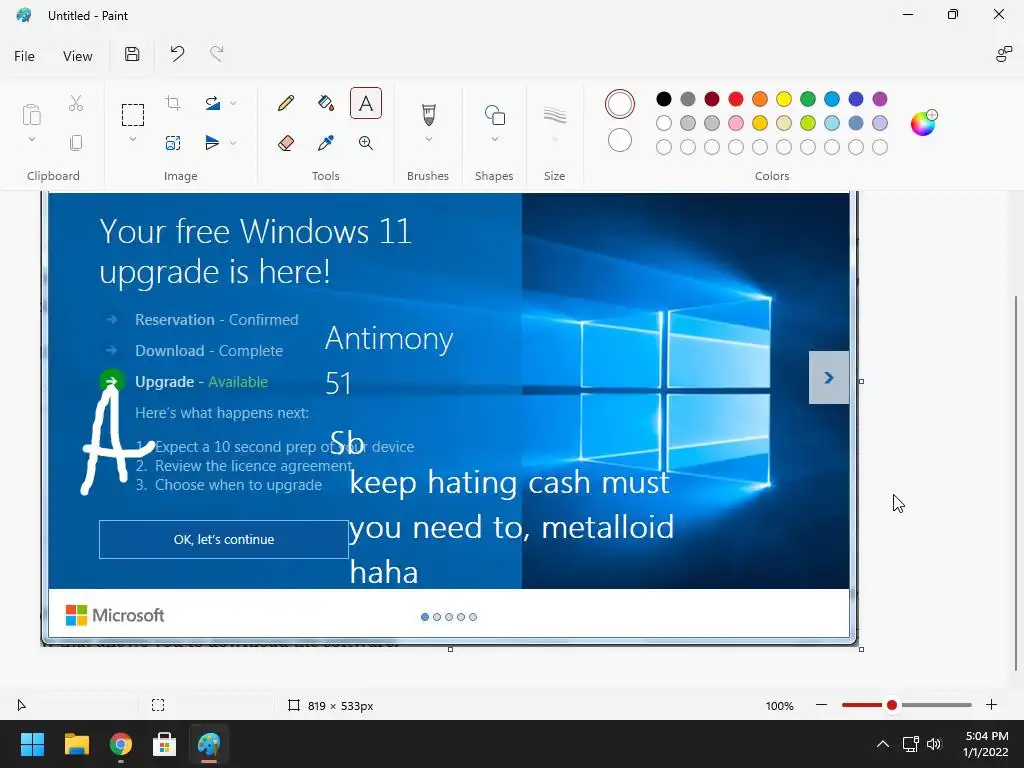Click the Brushes tool icon
This screenshot has width=1024, height=768.
(428, 115)
